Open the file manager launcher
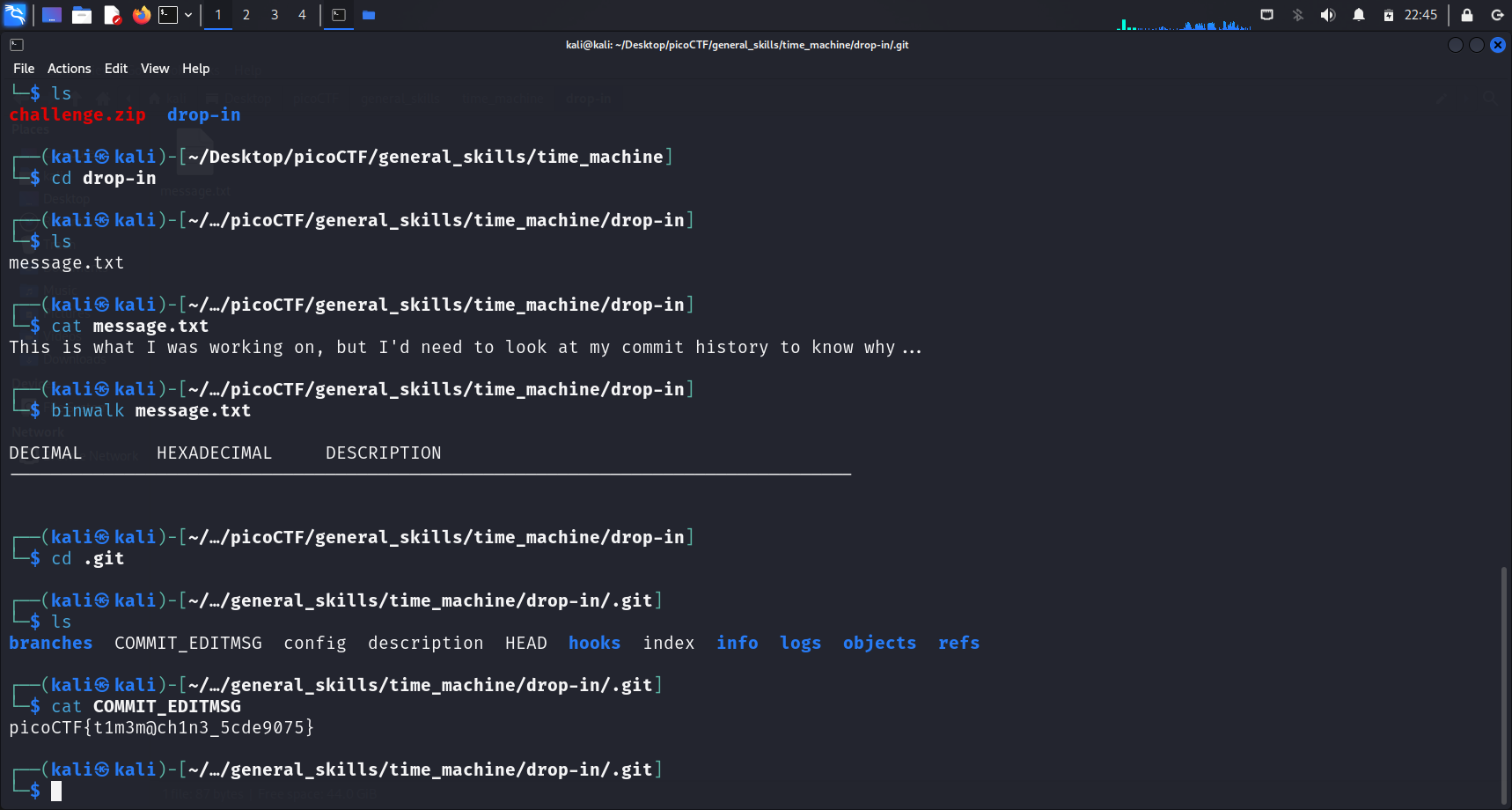This screenshot has height=810, width=1512. pos(82,15)
